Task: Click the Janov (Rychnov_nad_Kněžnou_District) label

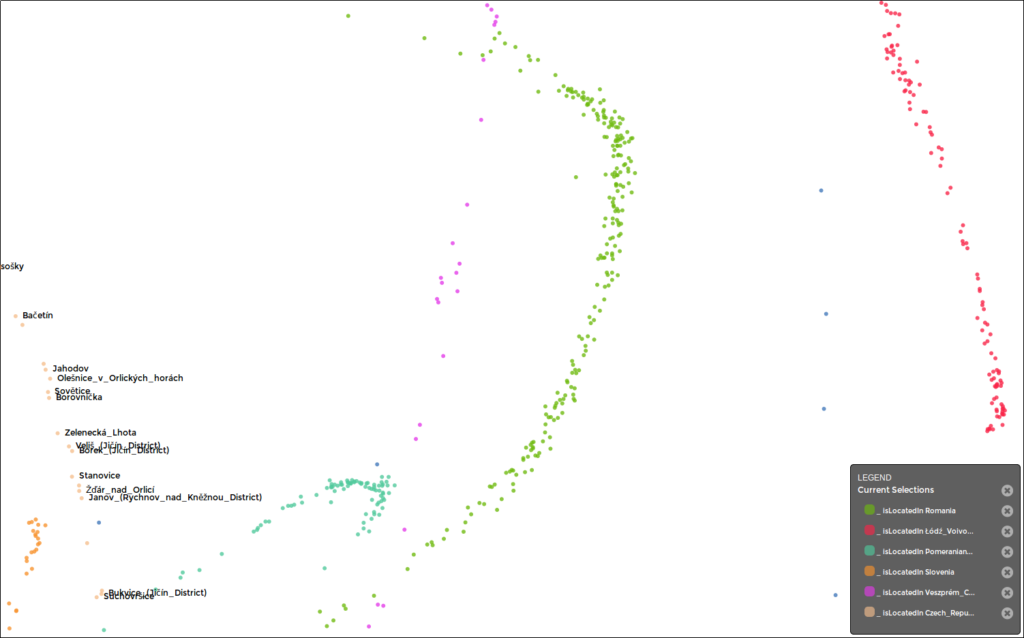Action: [175, 497]
